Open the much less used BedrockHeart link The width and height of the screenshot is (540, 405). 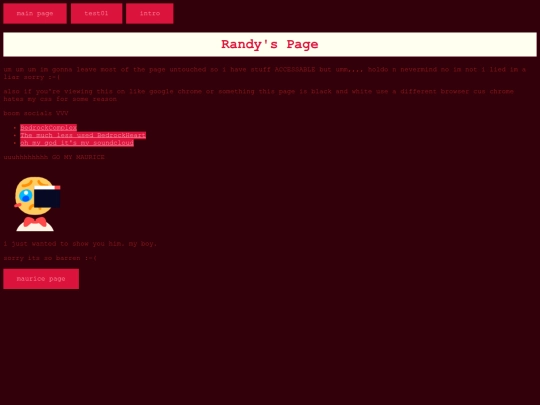[x=83, y=135]
